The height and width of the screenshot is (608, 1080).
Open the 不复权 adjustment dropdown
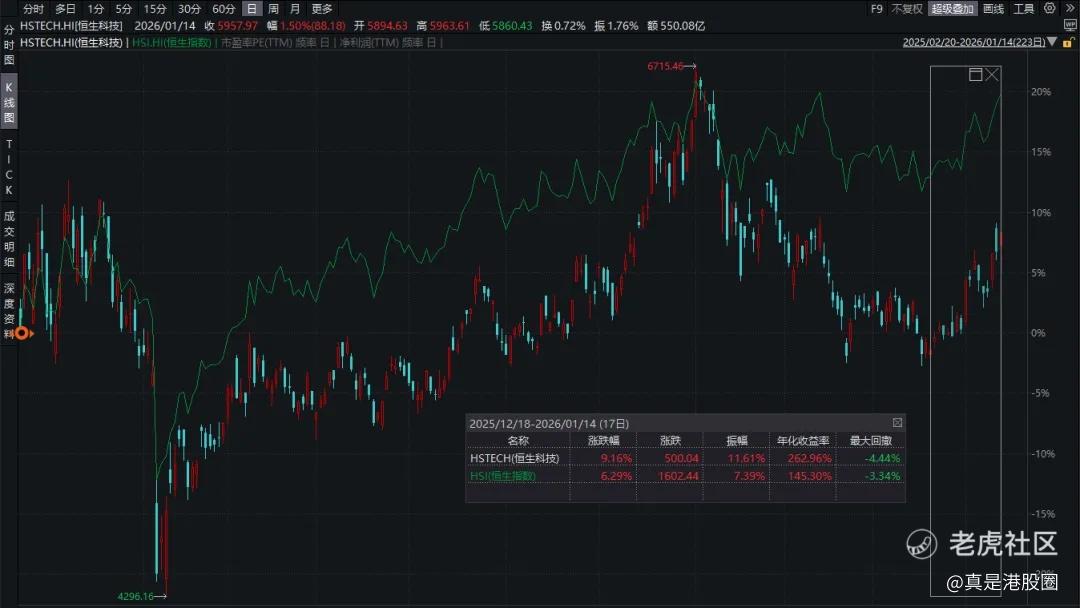pos(906,8)
